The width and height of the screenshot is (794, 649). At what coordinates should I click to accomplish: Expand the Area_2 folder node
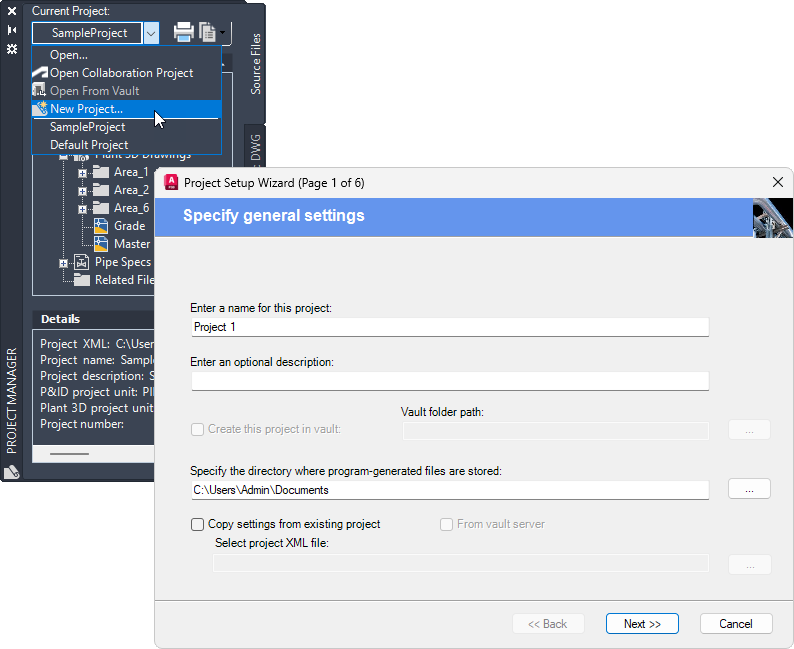point(82,191)
